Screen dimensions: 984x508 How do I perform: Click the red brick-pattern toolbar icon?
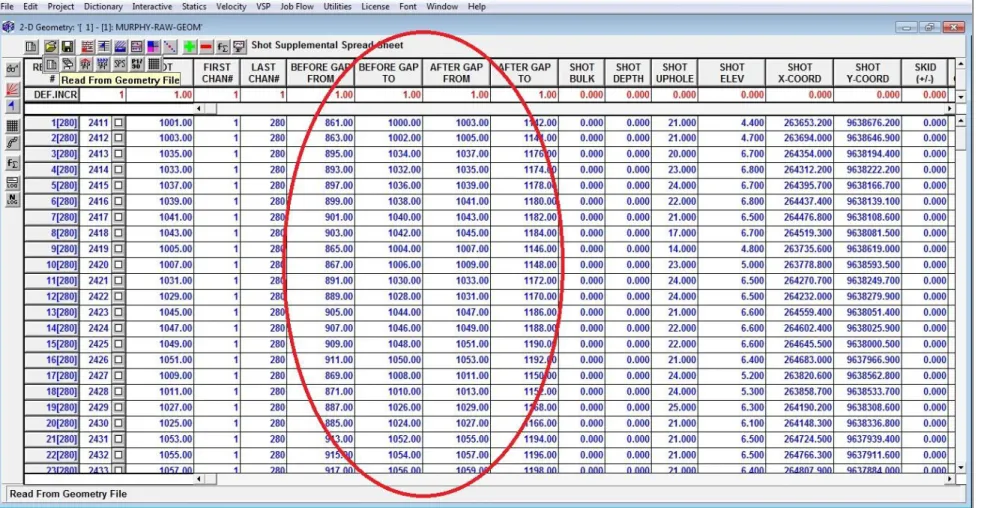87,46
